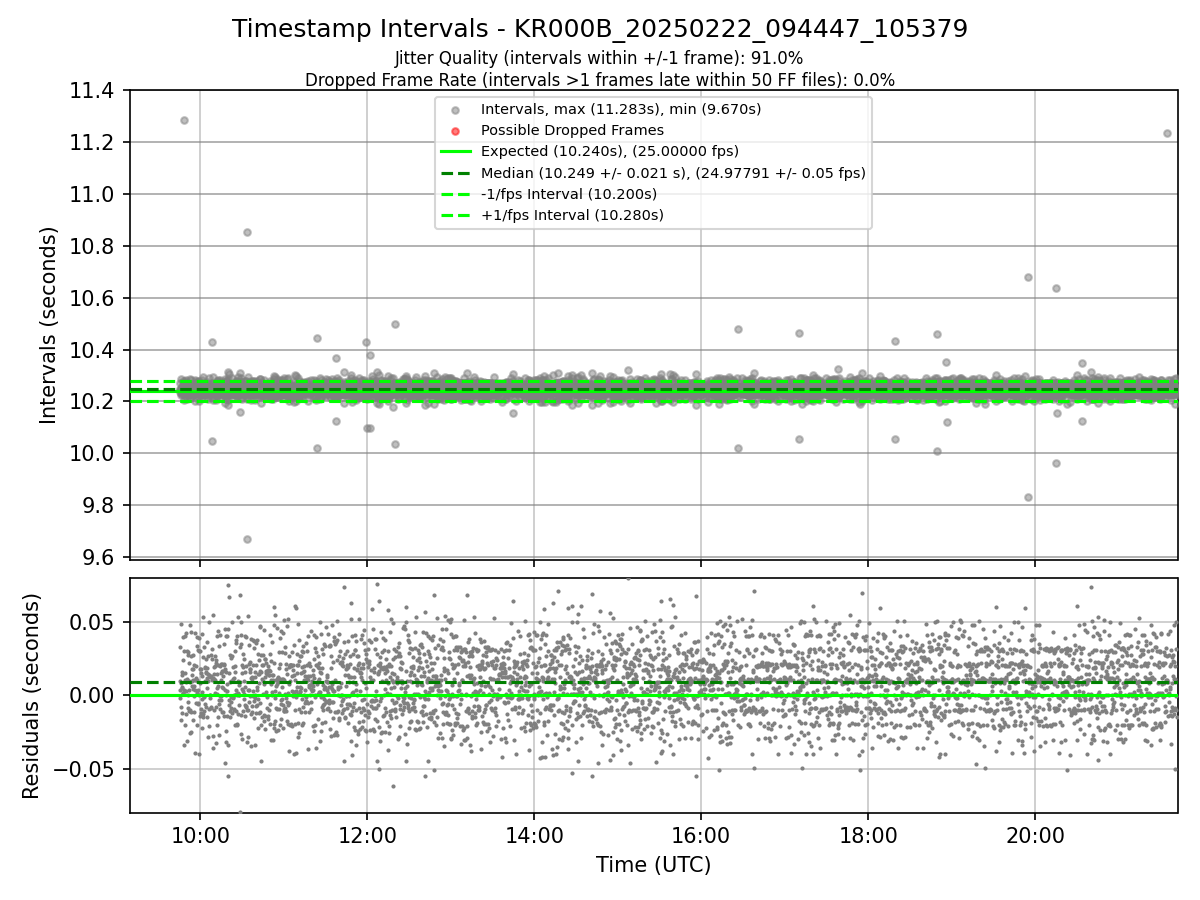Click the 16:00 time tick label
The image size is (1200, 900).
coord(701,835)
